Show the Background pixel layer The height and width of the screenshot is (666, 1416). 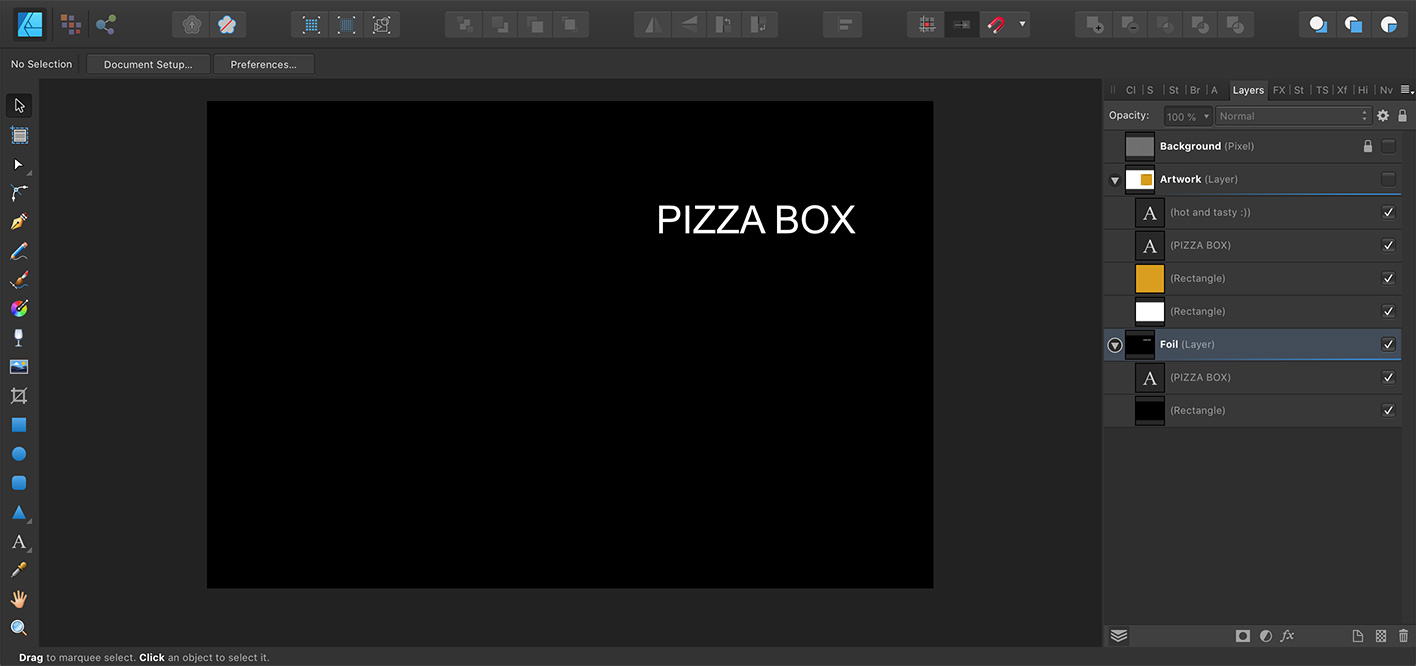(x=1388, y=146)
